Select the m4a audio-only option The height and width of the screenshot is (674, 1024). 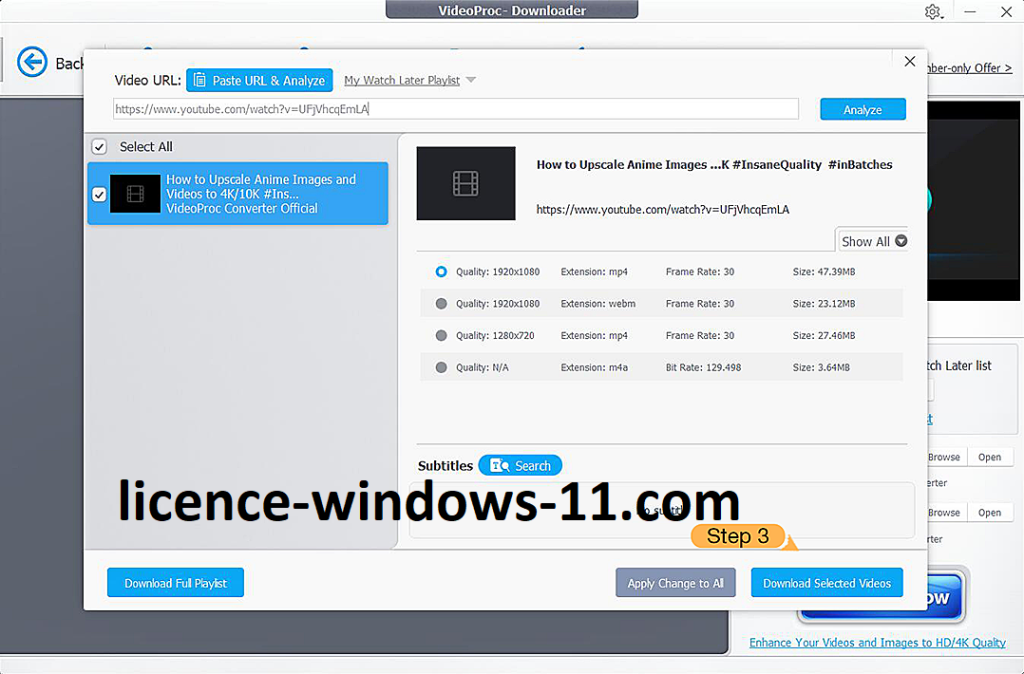(441, 368)
